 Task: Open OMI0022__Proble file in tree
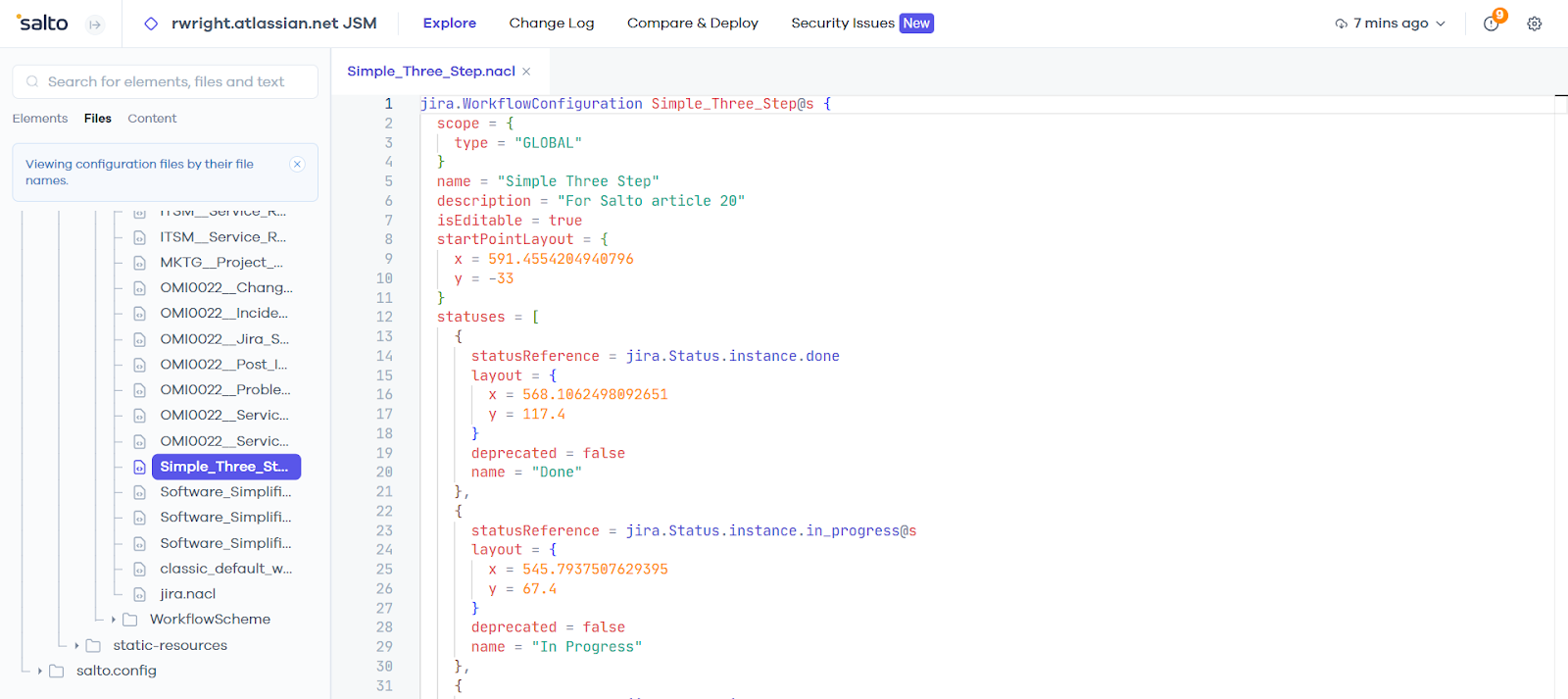pos(225,390)
